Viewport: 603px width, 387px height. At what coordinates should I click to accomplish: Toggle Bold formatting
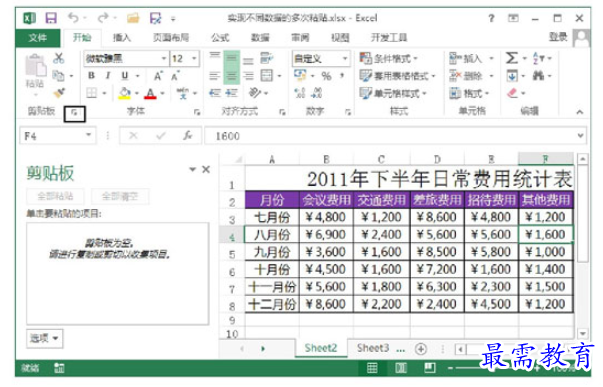point(91,75)
